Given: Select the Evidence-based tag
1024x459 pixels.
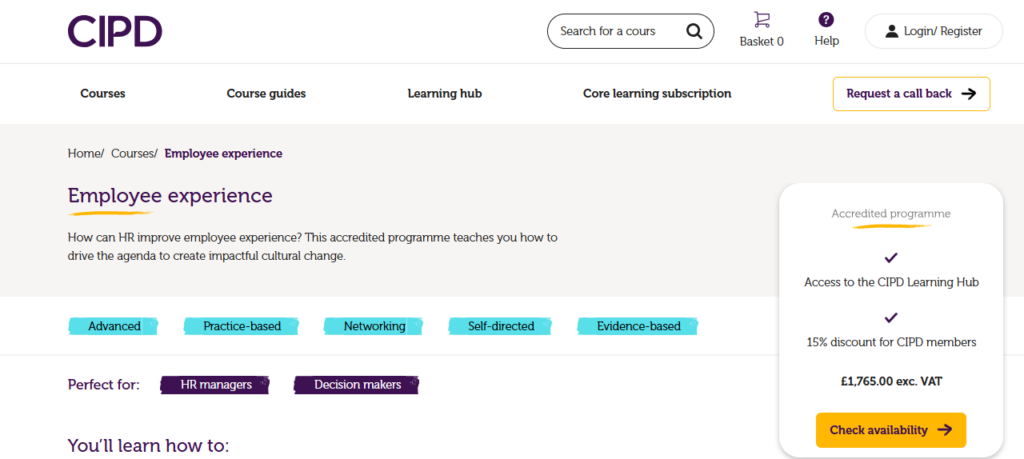Looking at the screenshot, I should (637, 326).
